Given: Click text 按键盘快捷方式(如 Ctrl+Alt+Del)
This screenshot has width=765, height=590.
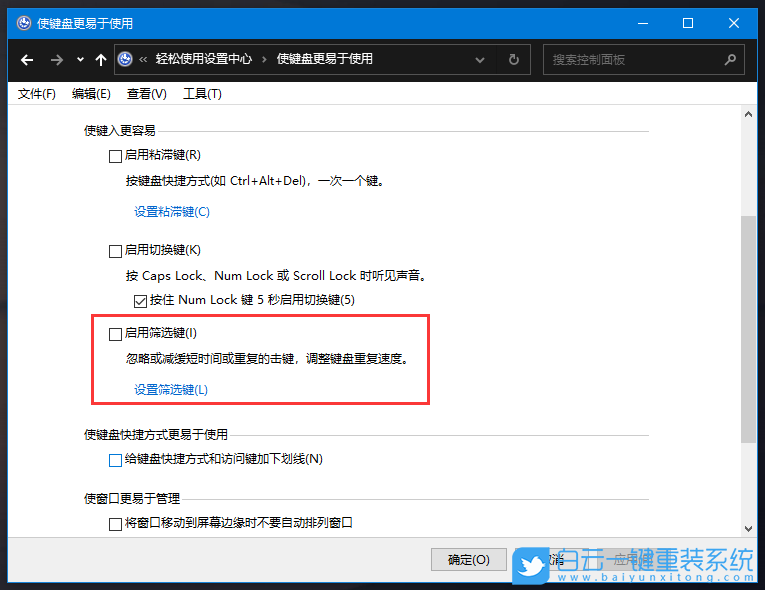Looking at the screenshot, I should pos(217,181).
